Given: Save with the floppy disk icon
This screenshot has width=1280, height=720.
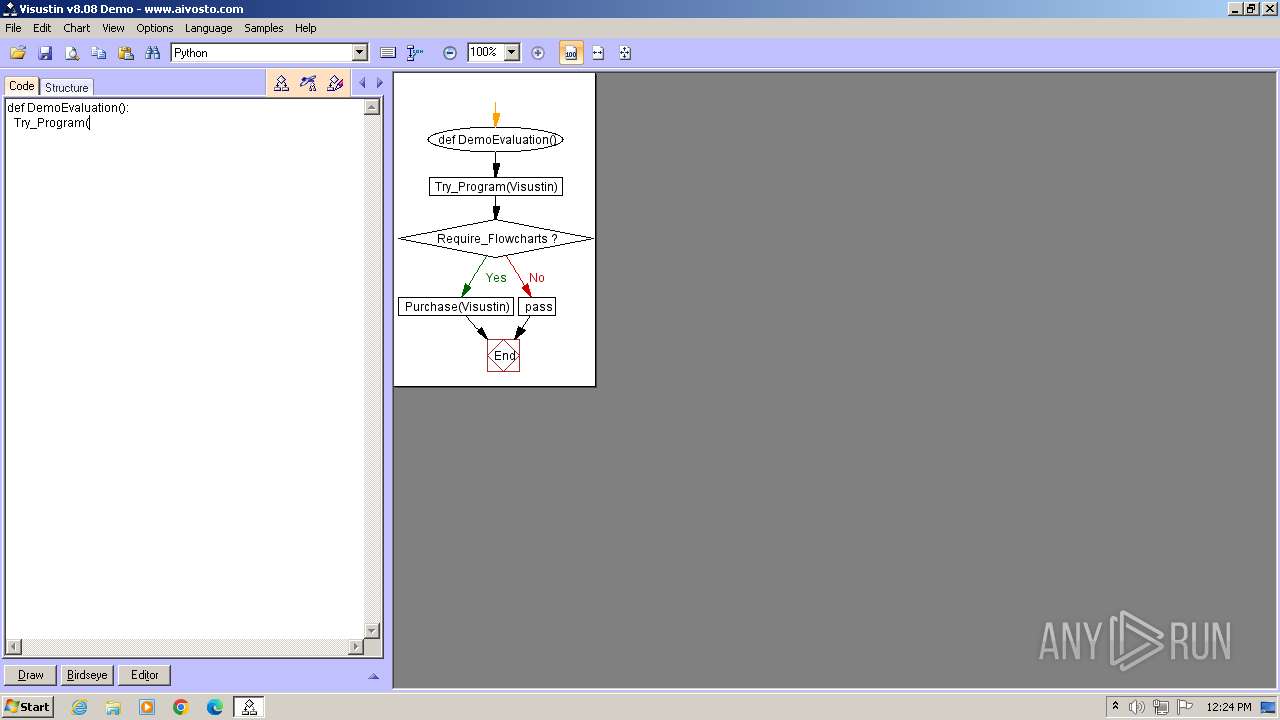Looking at the screenshot, I should (45, 53).
